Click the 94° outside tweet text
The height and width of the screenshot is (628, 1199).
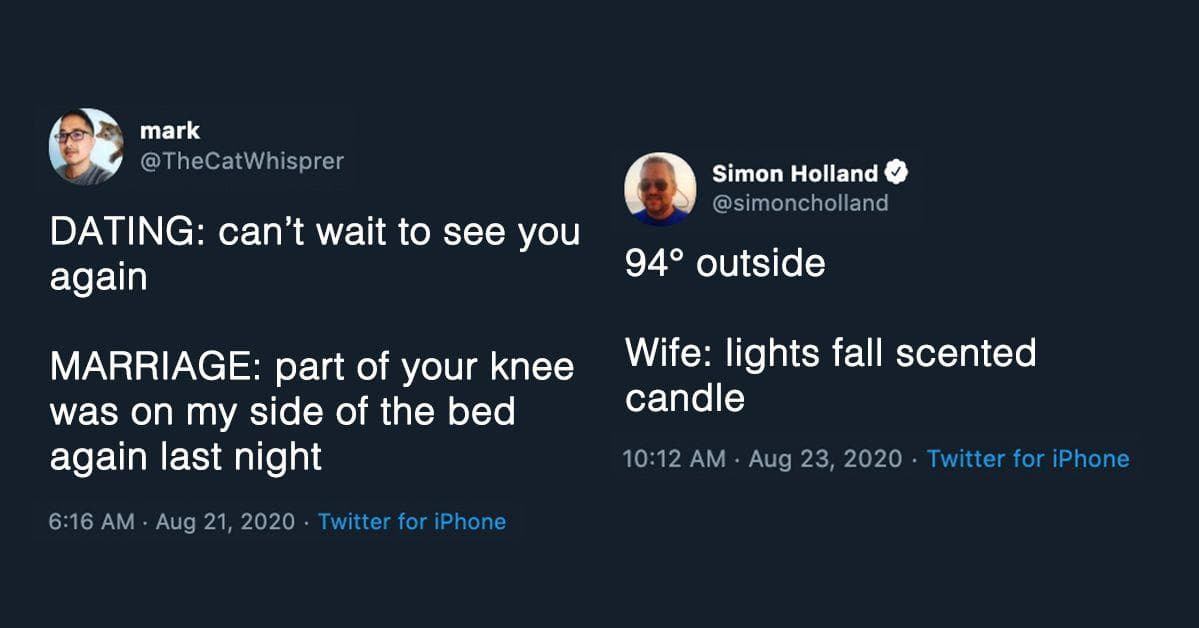723,263
